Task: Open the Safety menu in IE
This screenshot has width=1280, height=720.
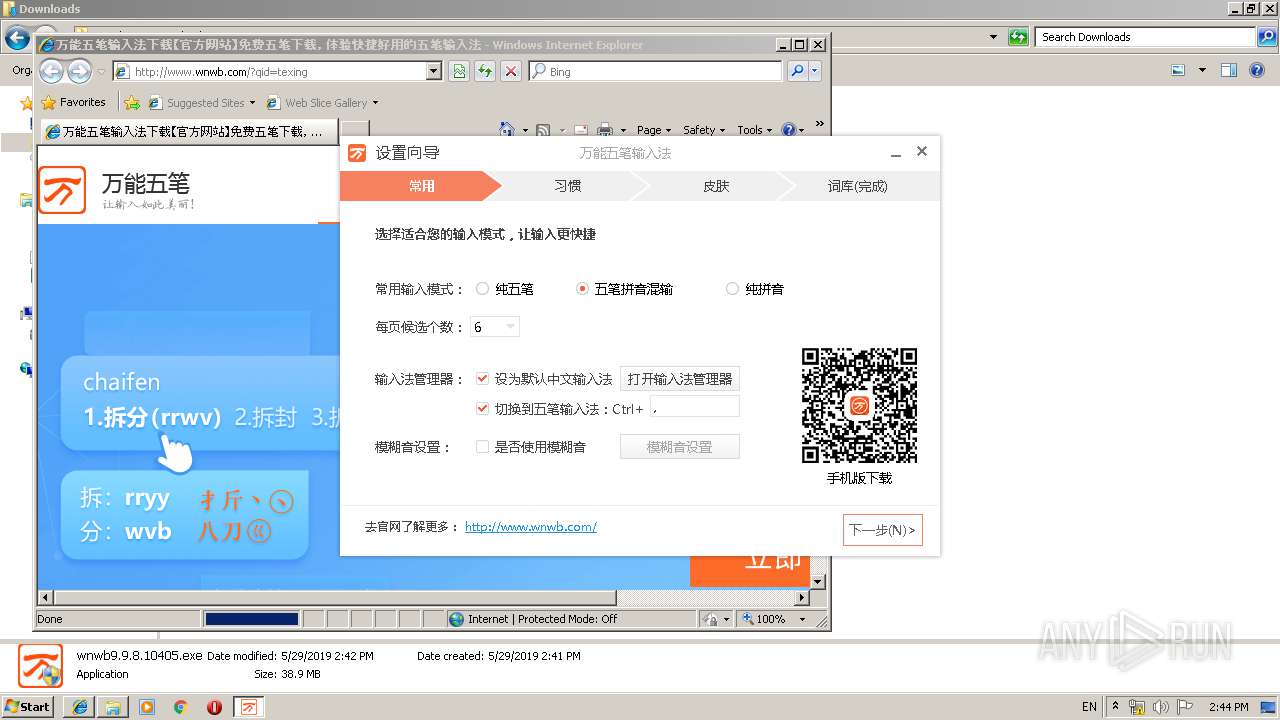Action: click(703, 130)
